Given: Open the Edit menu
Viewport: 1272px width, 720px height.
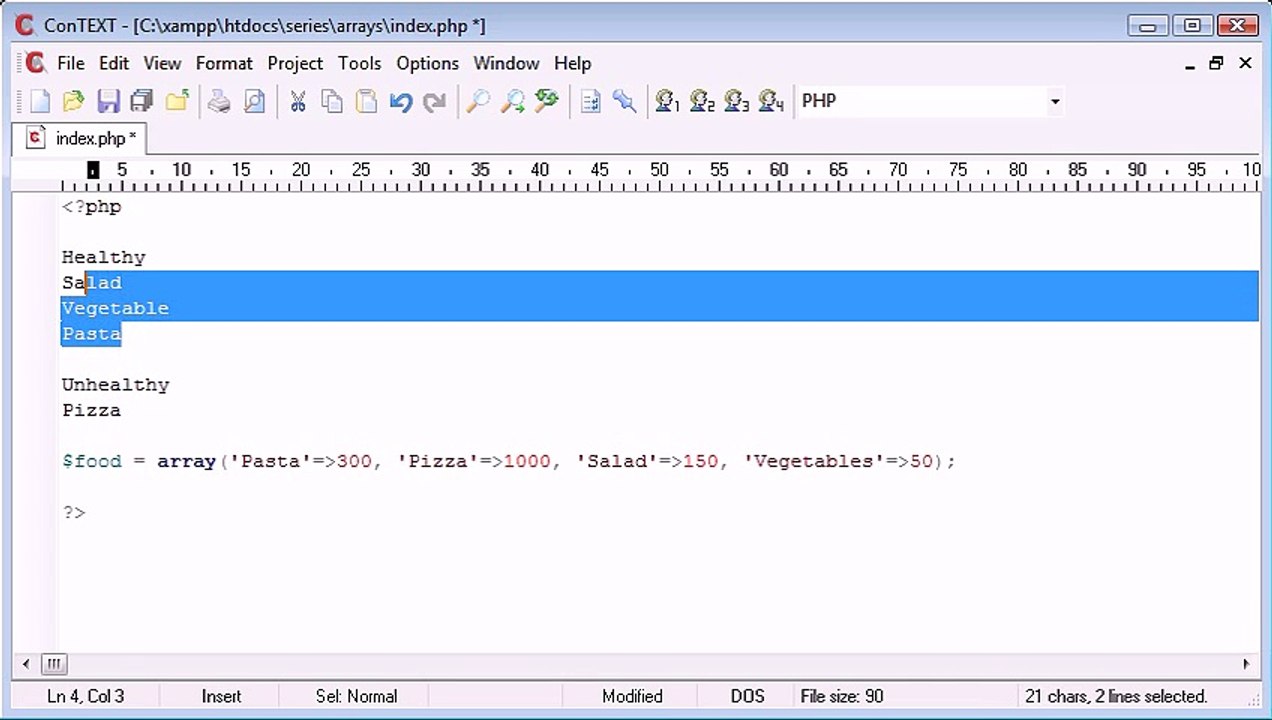Looking at the screenshot, I should point(114,63).
